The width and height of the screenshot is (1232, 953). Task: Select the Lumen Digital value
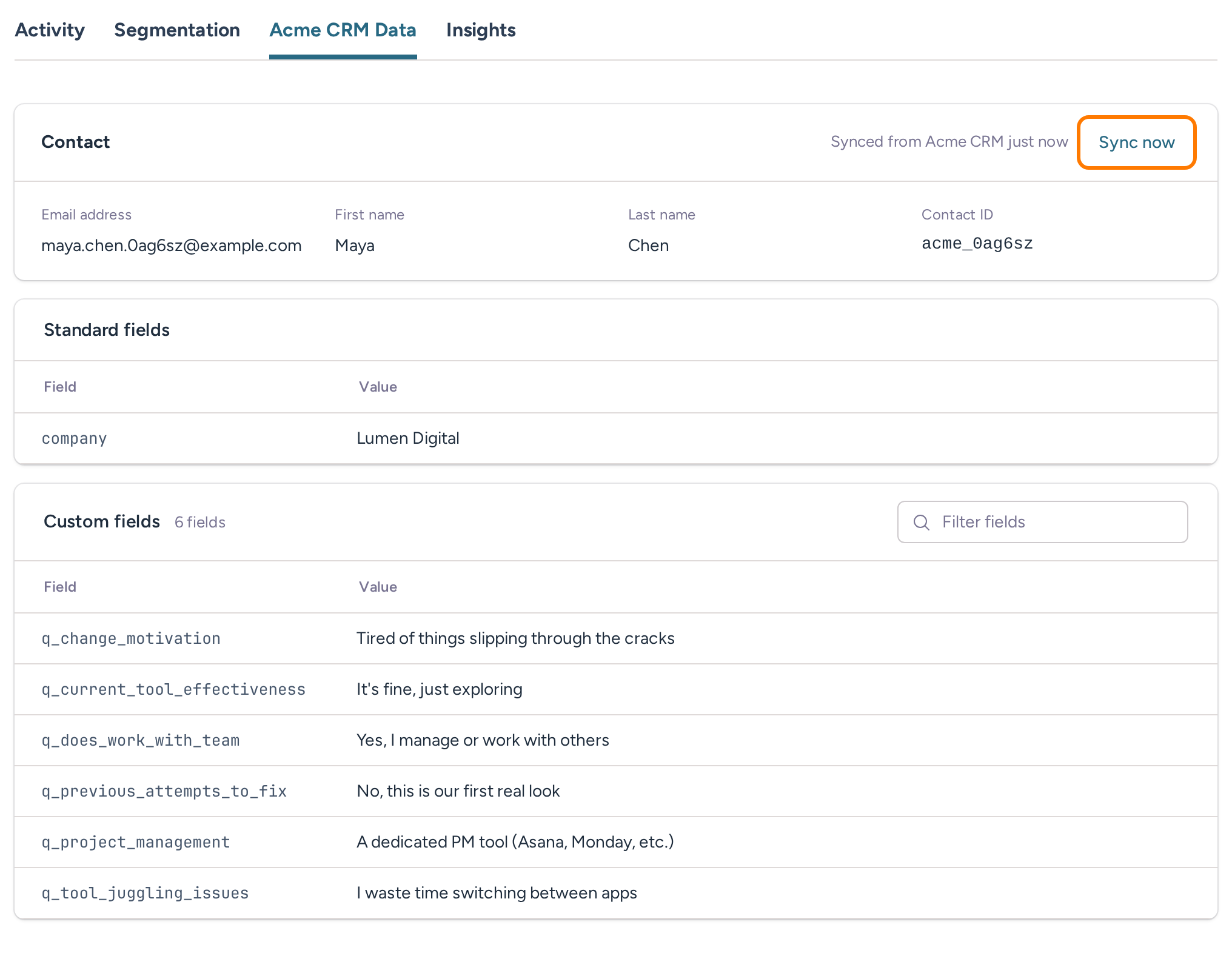point(407,438)
